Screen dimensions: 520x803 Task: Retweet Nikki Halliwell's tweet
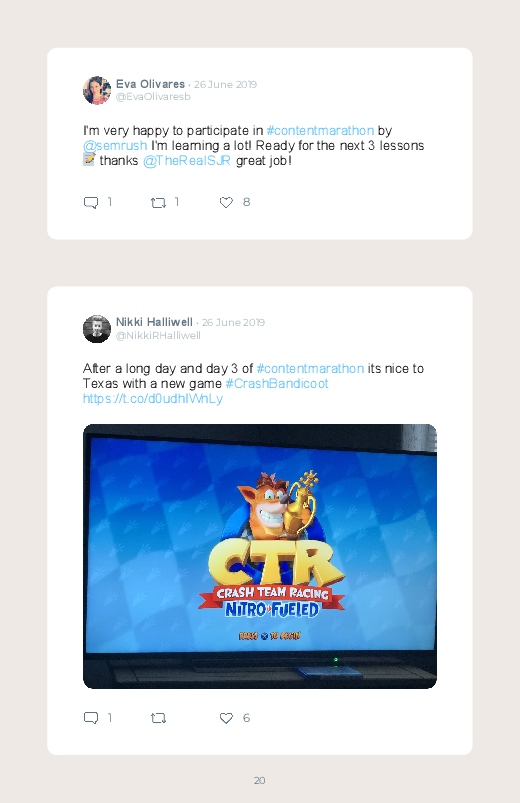tap(158, 719)
